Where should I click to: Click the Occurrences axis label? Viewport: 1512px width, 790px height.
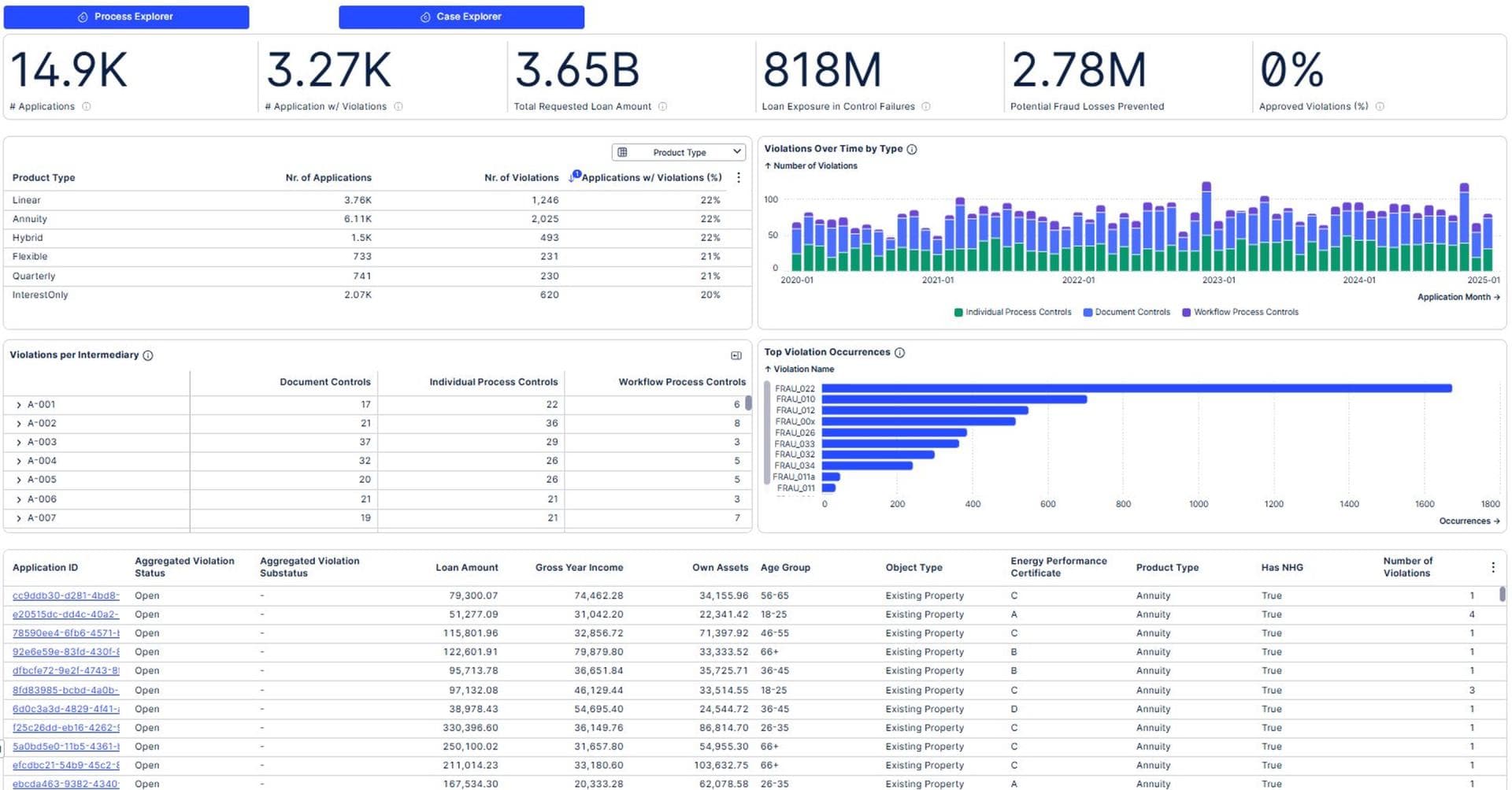tap(1469, 521)
